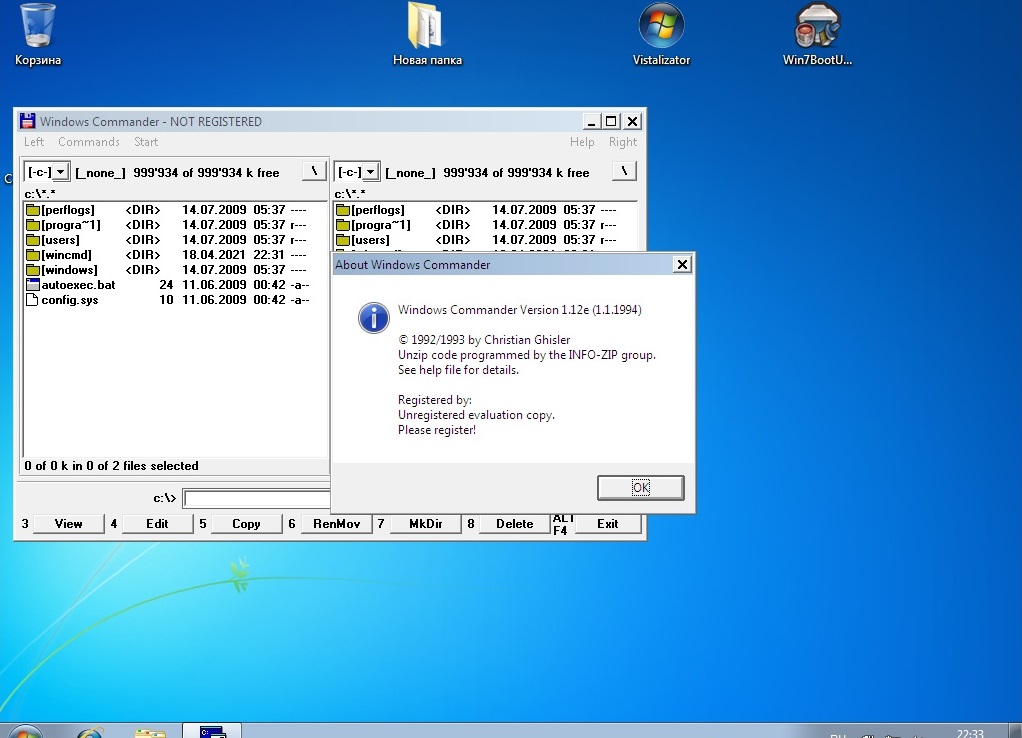This screenshot has height=738, width=1022.
Task: Select the progra~1 folder icon in left panel
Action: tap(33, 225)
